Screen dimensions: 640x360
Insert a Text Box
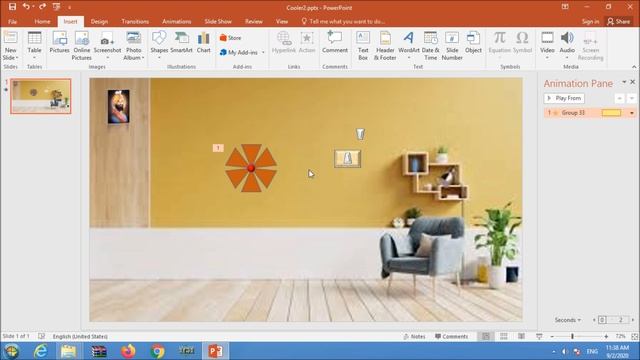pyautogui.click(x=363, y=46)
